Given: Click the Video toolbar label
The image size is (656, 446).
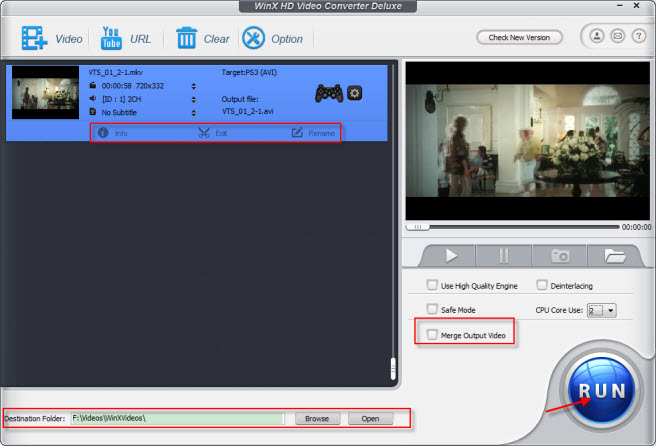Looking at the screenshot, I should coord(69,39).
